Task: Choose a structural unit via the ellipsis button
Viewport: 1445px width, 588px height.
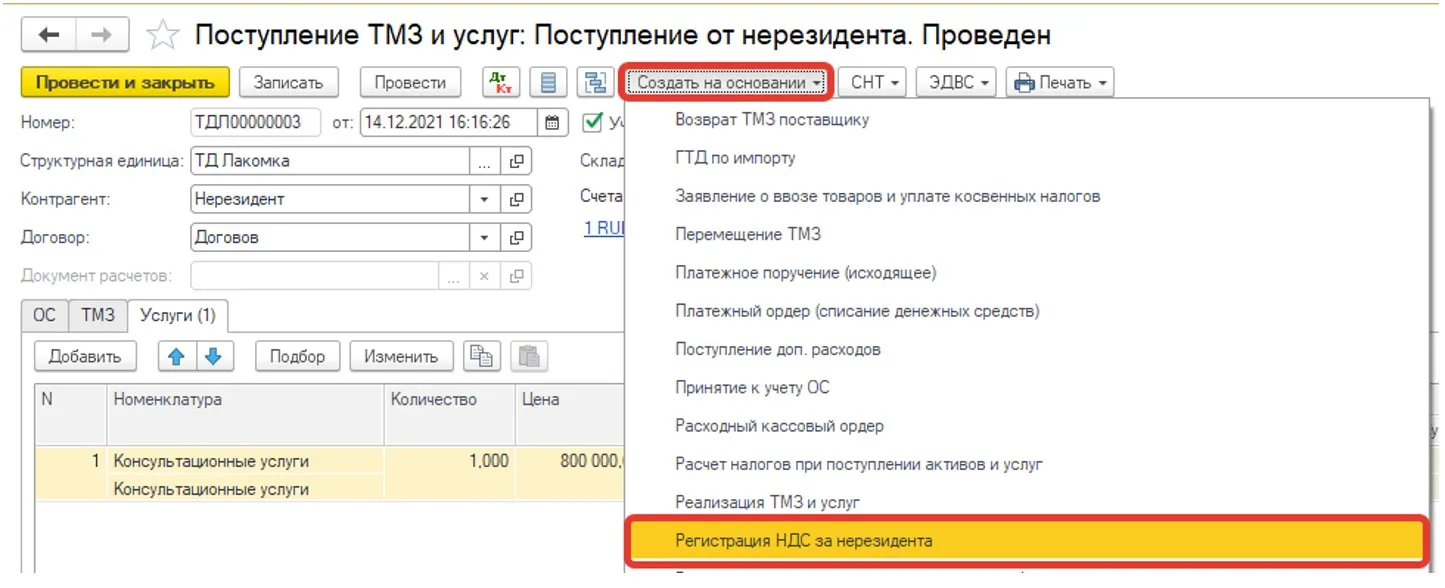Action: click(x=484, y=161)
